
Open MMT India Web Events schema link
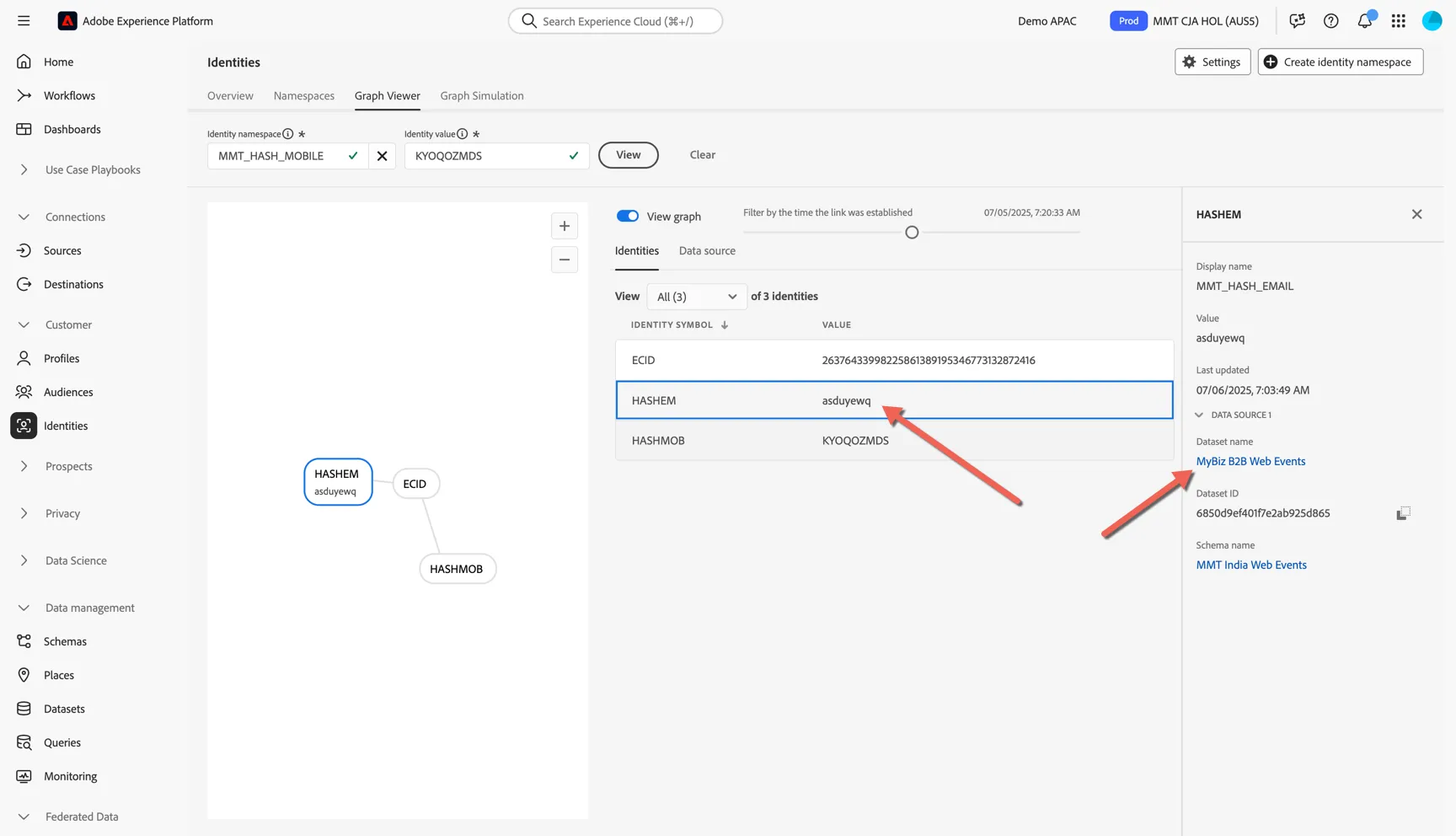[x=1251, y=565]
